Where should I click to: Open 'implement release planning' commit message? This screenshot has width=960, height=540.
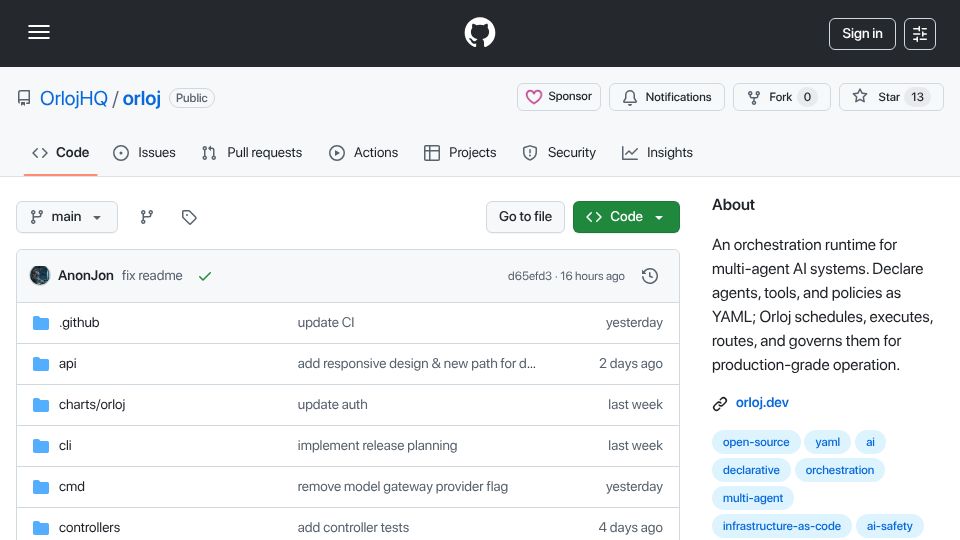pyautogui.click(x=377, y=446)
